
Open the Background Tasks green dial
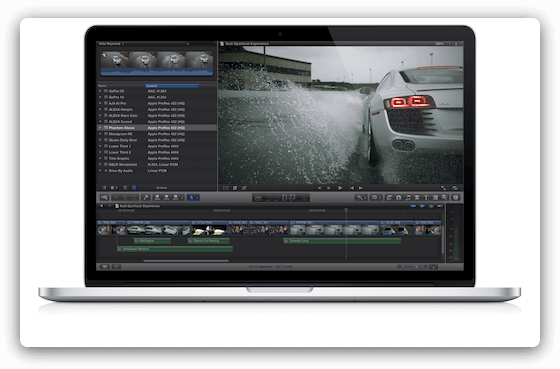coord(258,198)
